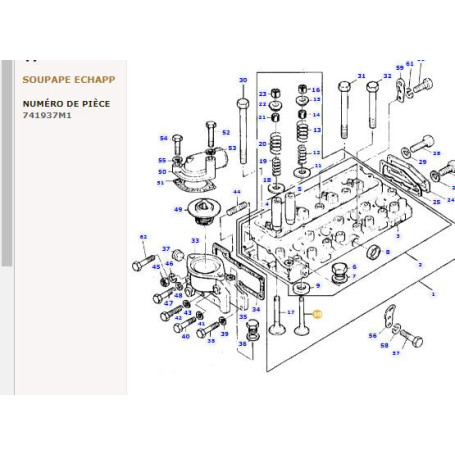Open part callout 32
Image resolution: width=455 pixels, height=455 pixels.
coord(387,76)
